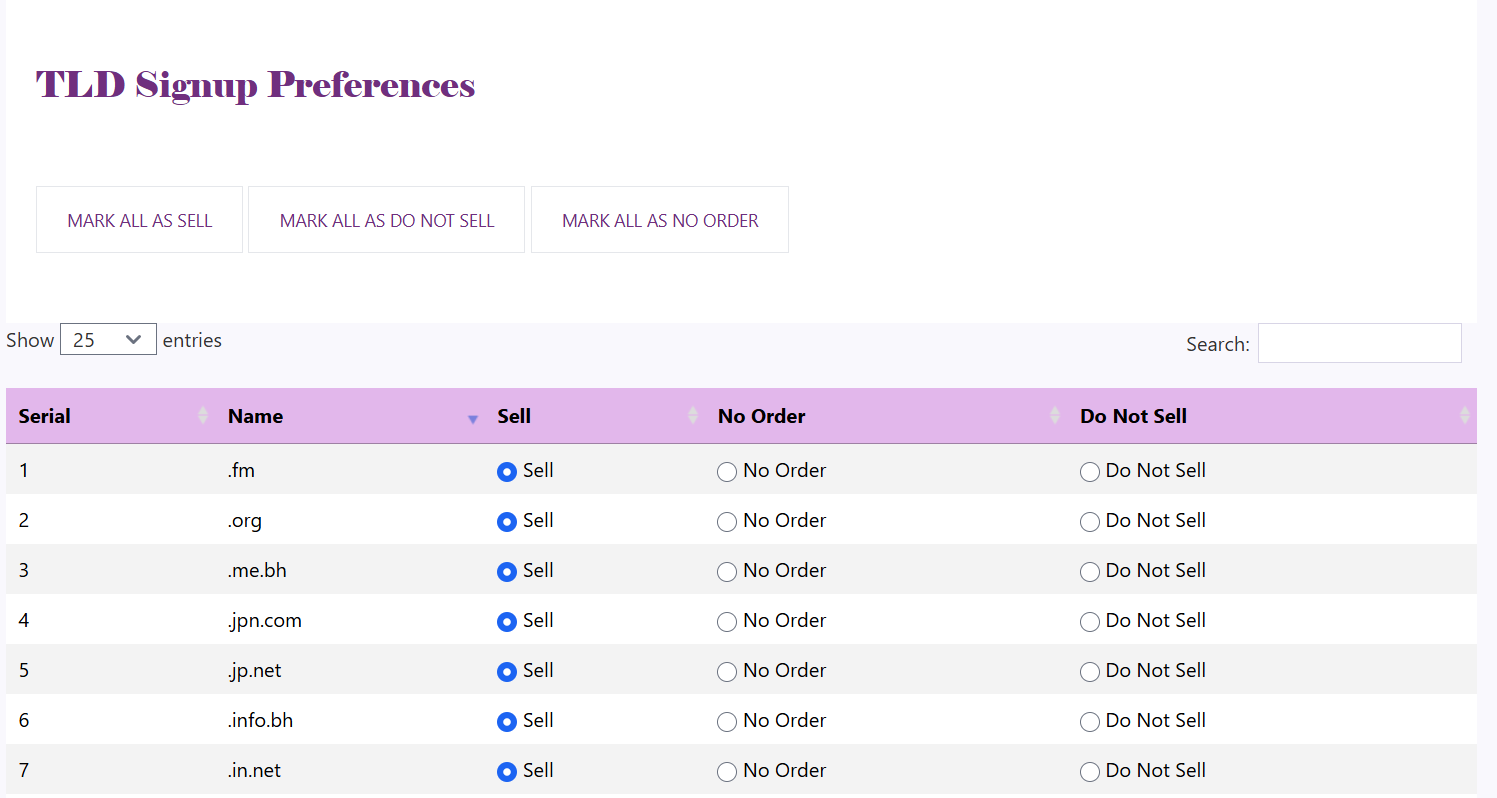Click the Sell column sort icon
The image size is (1497, 798).
[693, 416]
